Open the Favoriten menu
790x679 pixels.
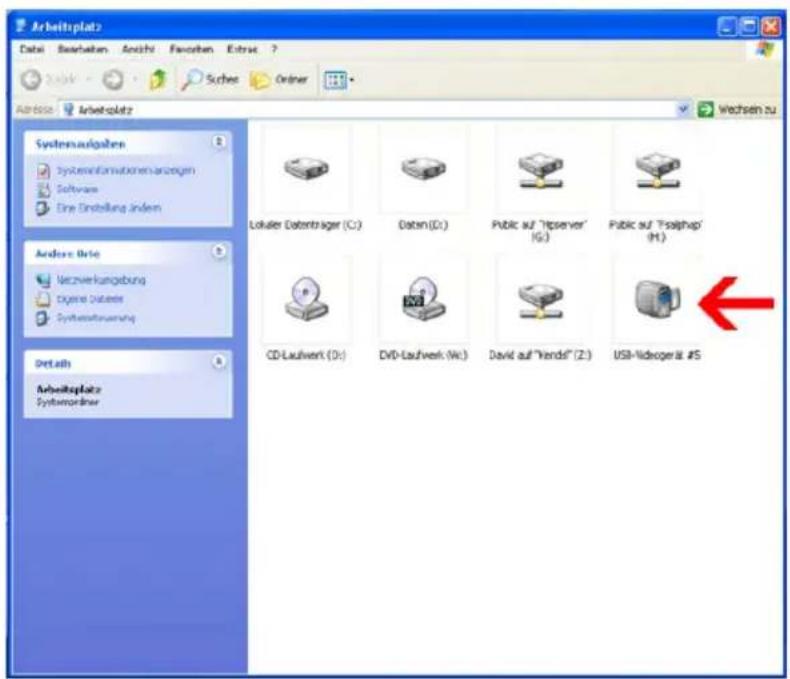[x=191, y=49]
